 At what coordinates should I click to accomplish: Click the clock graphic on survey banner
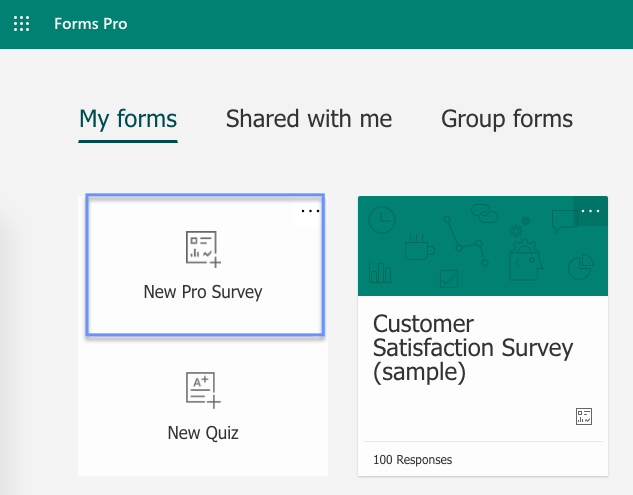point(384,220)
